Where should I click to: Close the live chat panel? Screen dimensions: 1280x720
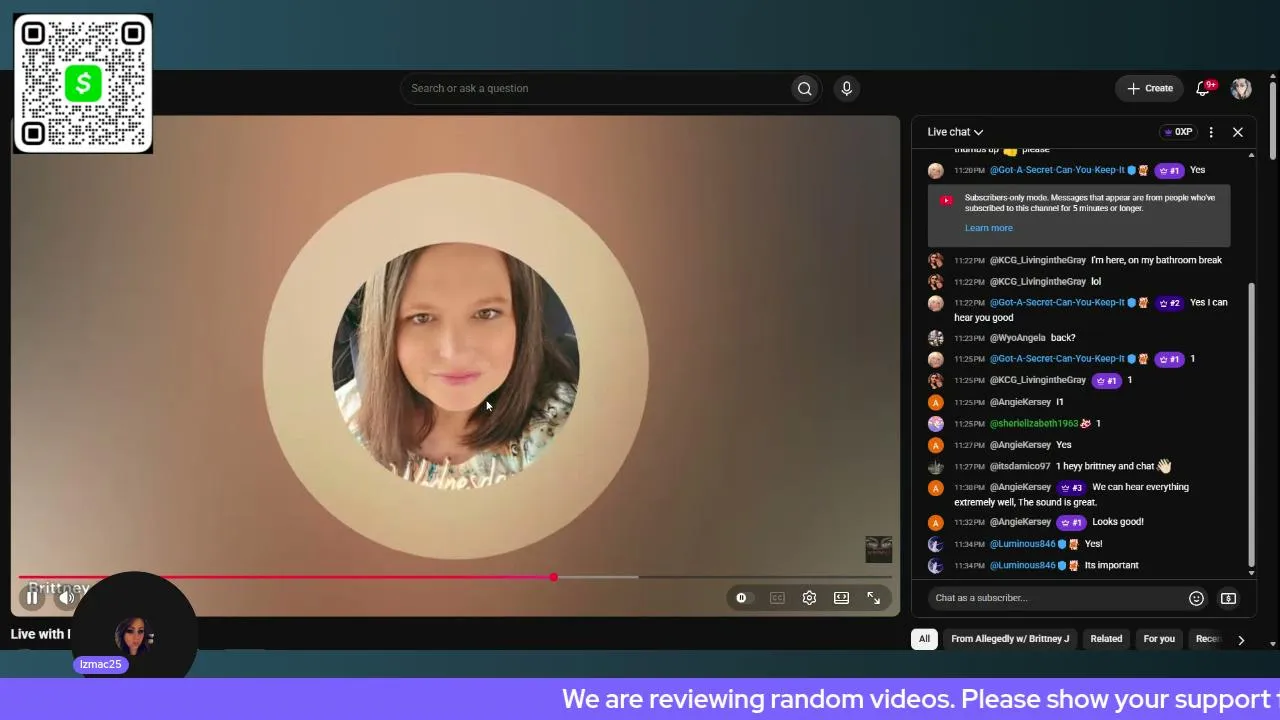1238,132
